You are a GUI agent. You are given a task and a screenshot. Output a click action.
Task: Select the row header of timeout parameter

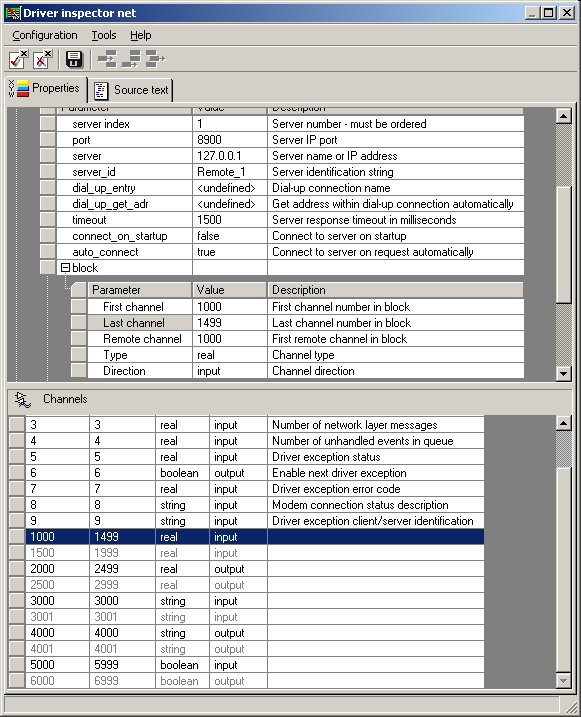[x=48, y=220]
